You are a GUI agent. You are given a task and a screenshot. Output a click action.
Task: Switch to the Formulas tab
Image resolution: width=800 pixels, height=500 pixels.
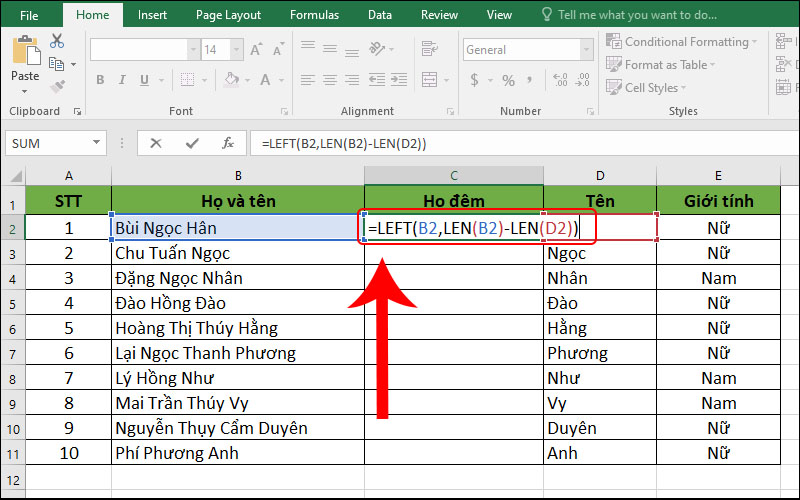click(314, 15)
